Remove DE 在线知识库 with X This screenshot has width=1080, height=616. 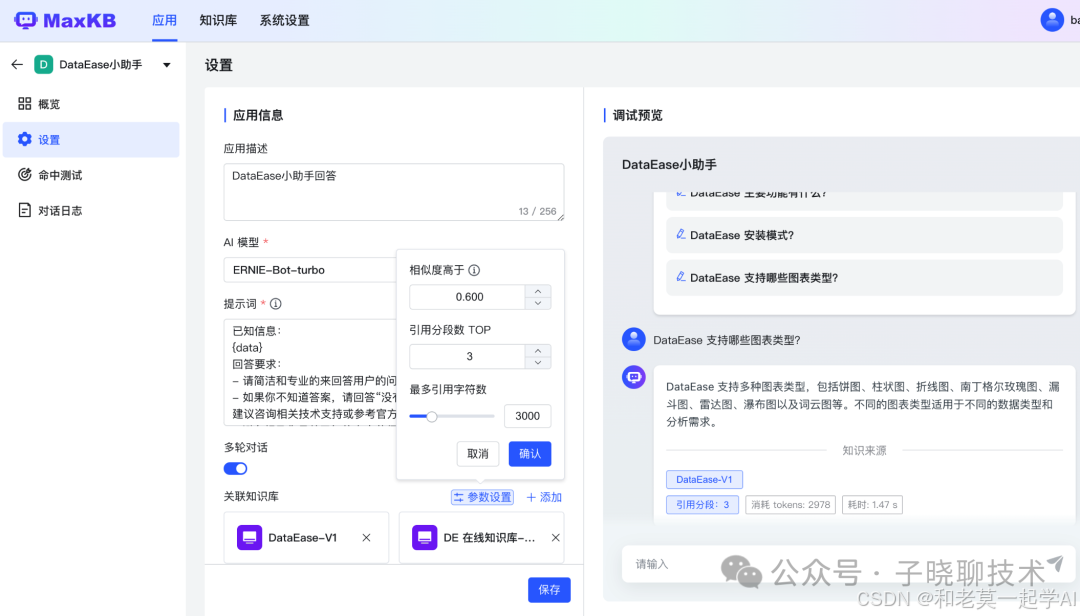tap(555, 537)
